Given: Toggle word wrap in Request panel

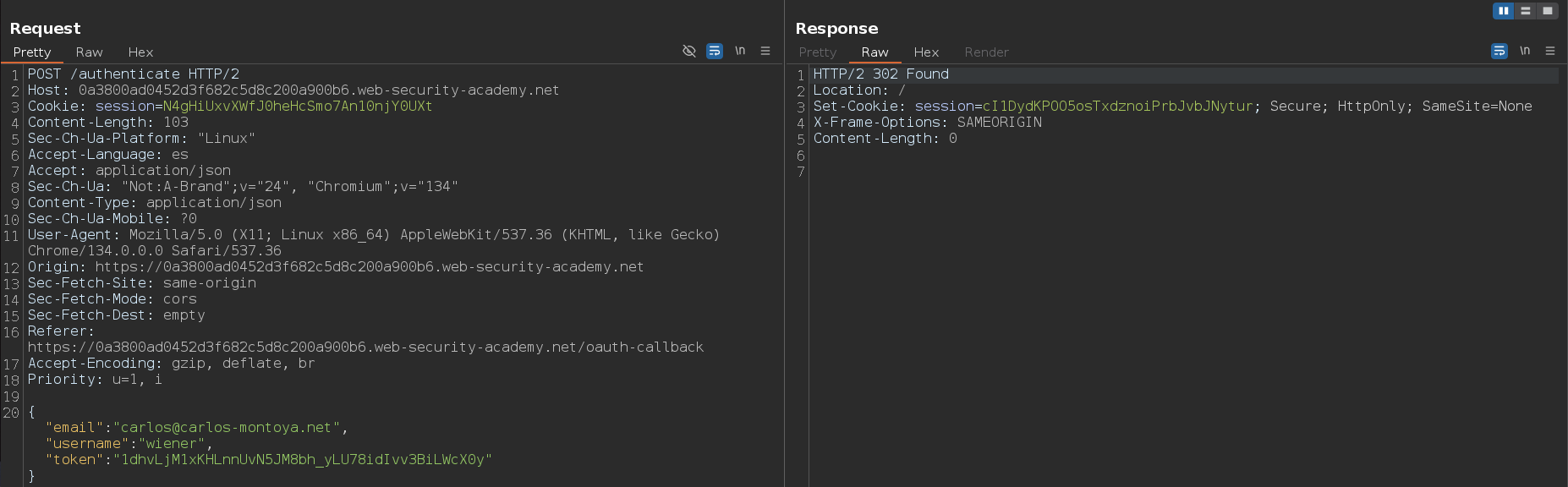Looking at the screenshot, I should tap(715, 52).
